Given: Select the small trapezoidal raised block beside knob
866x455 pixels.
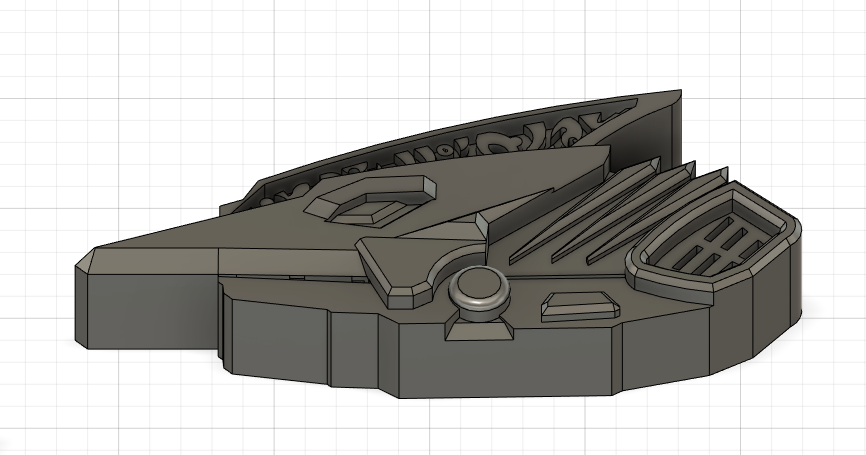Looking at the screenshot, I should click(x=580, y=307).
